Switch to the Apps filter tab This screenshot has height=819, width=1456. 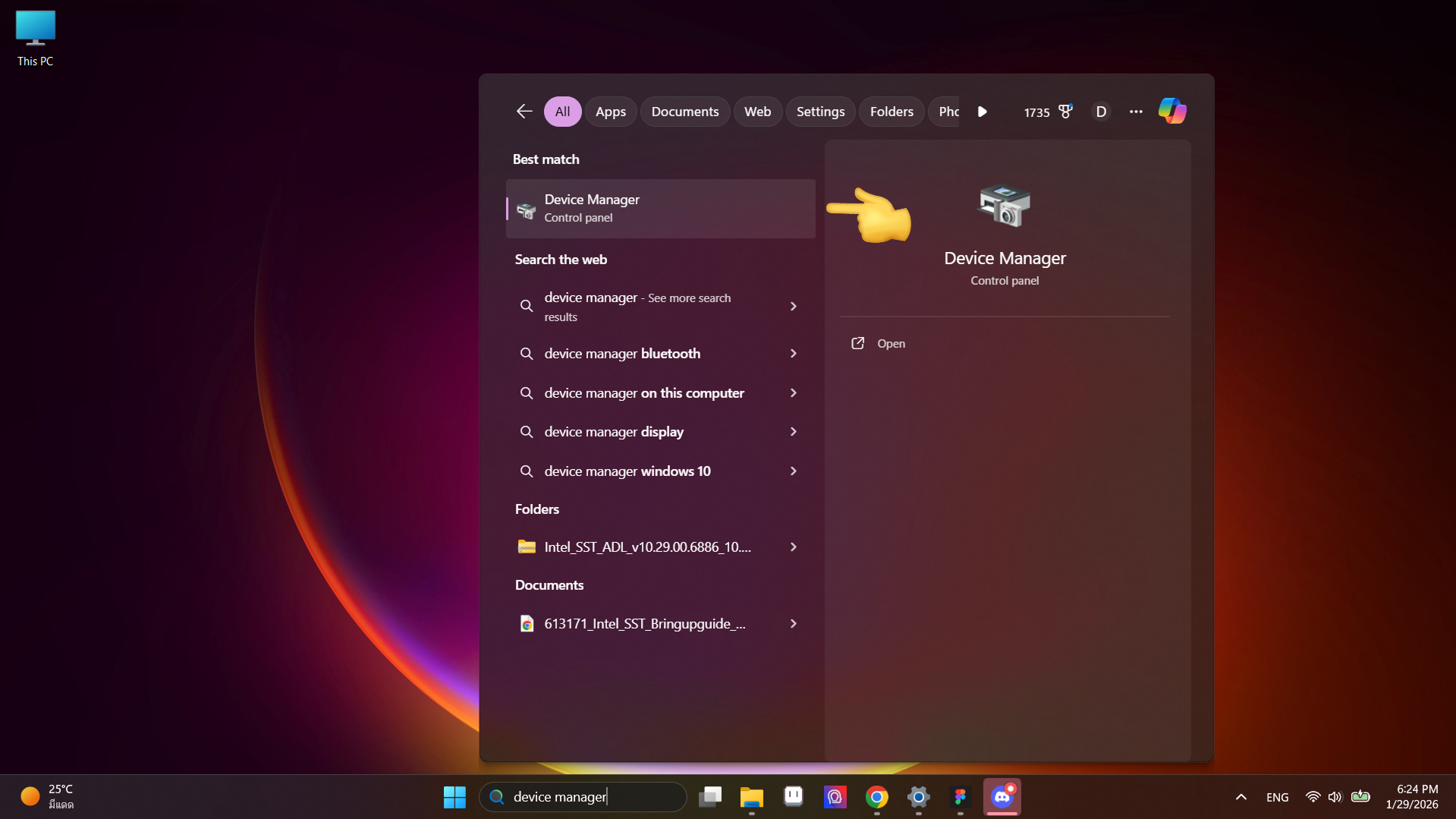tap(611, 111)
